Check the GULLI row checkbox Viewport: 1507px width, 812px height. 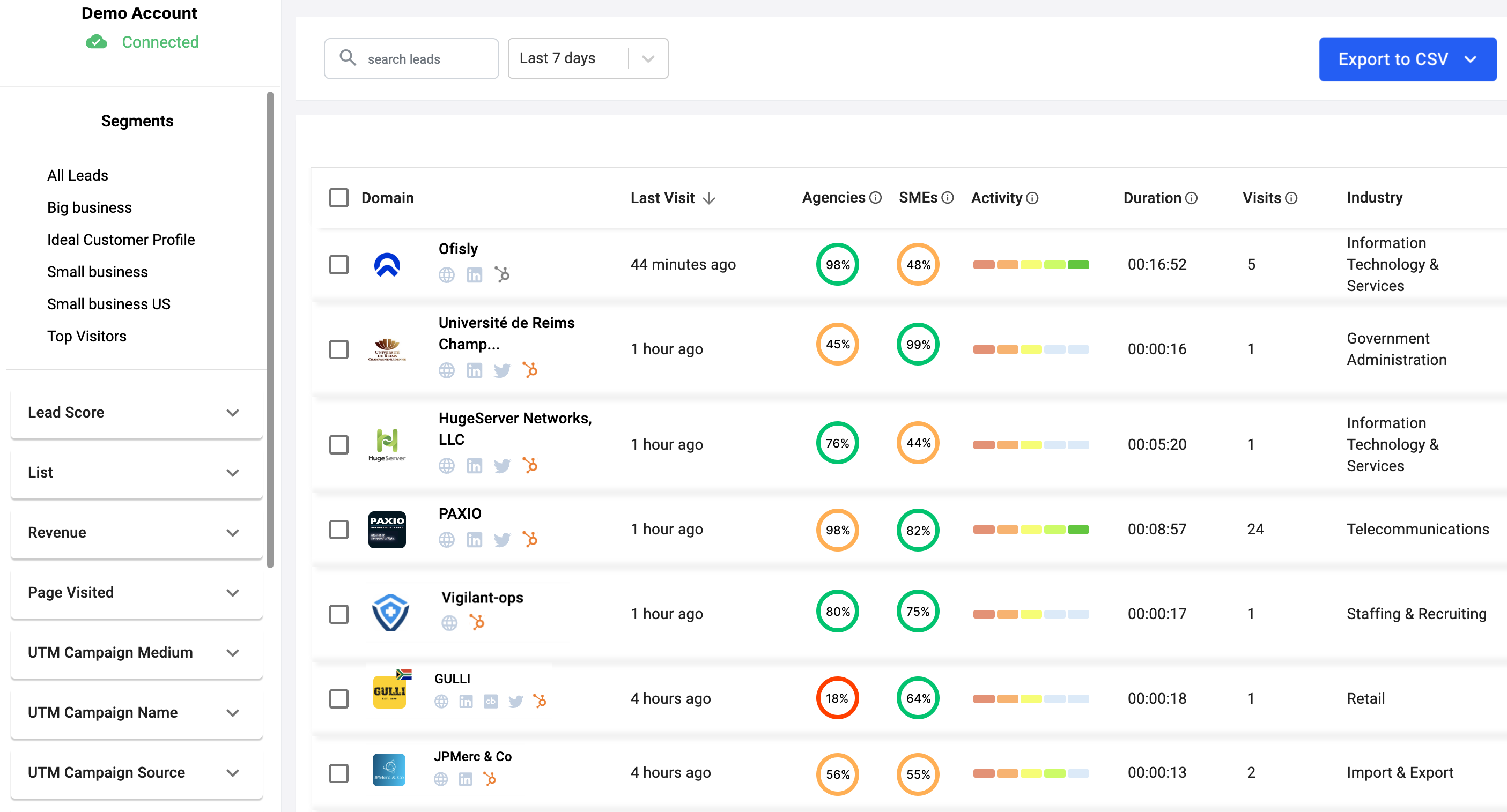[x=339, y=699]
